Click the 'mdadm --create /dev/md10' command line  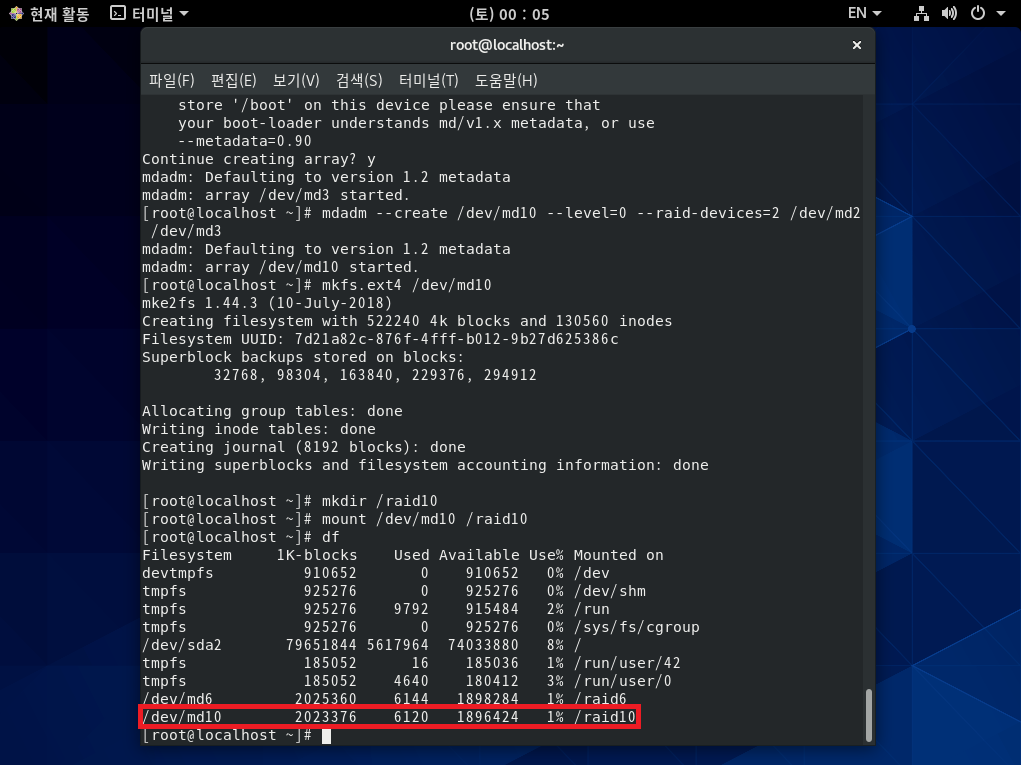point(501,222)
